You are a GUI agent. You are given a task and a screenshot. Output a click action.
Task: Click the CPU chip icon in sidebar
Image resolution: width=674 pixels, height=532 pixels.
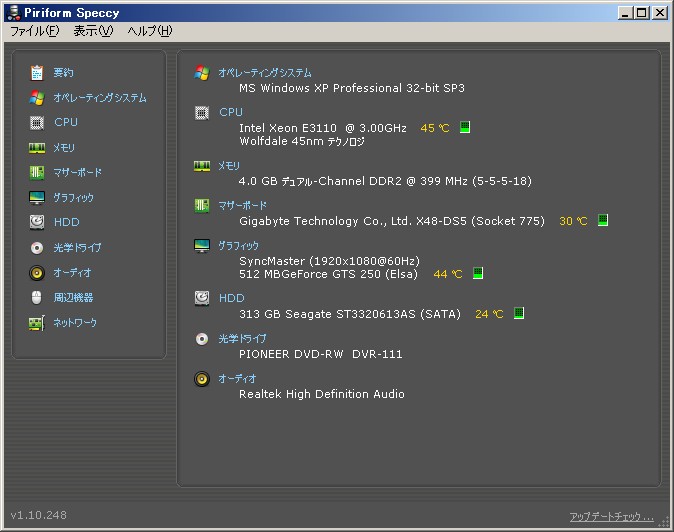coord(37,122)
